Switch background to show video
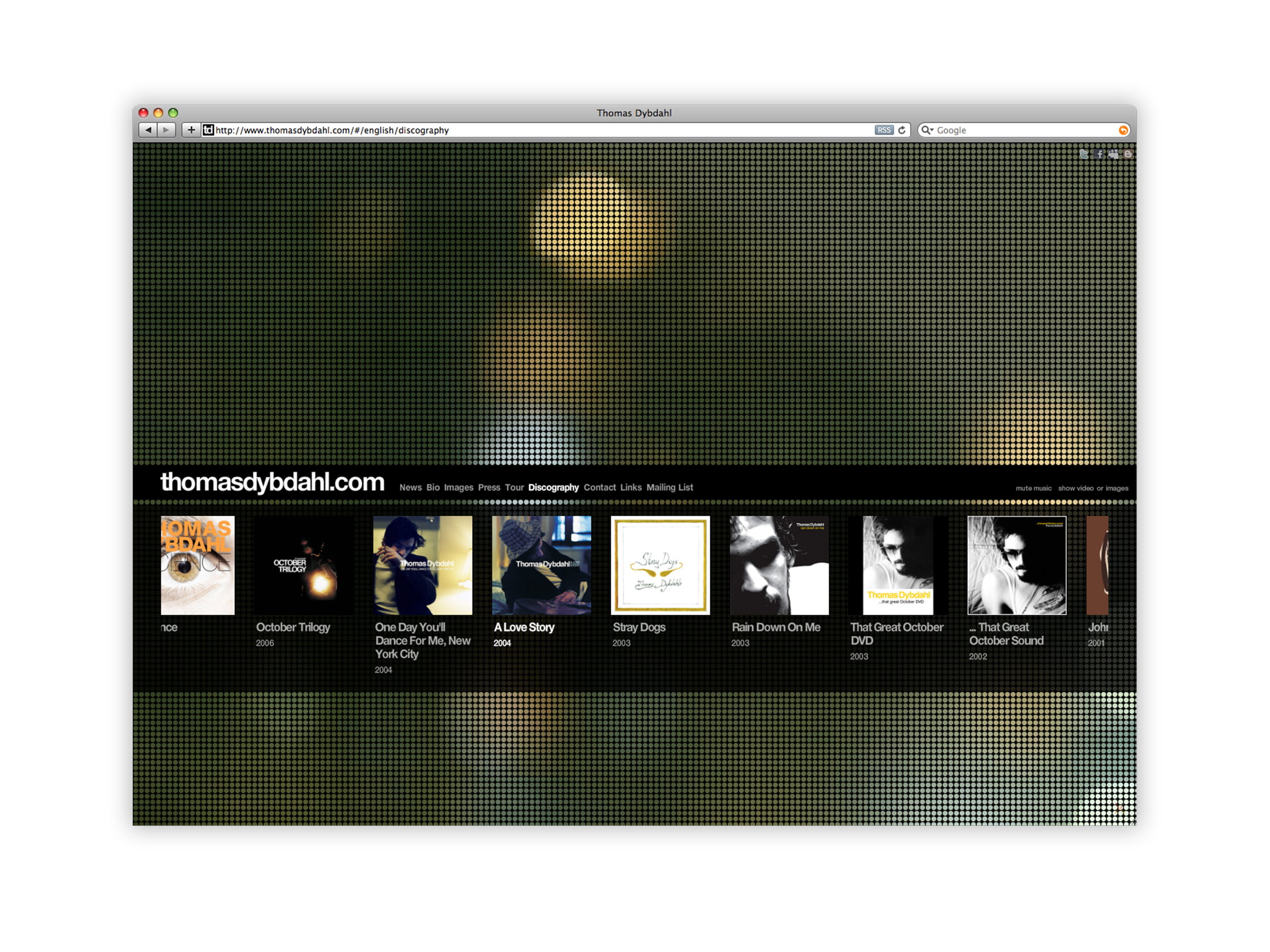Image resolution: width=1270 pixels, height=952 pixels. point(1076,488)
